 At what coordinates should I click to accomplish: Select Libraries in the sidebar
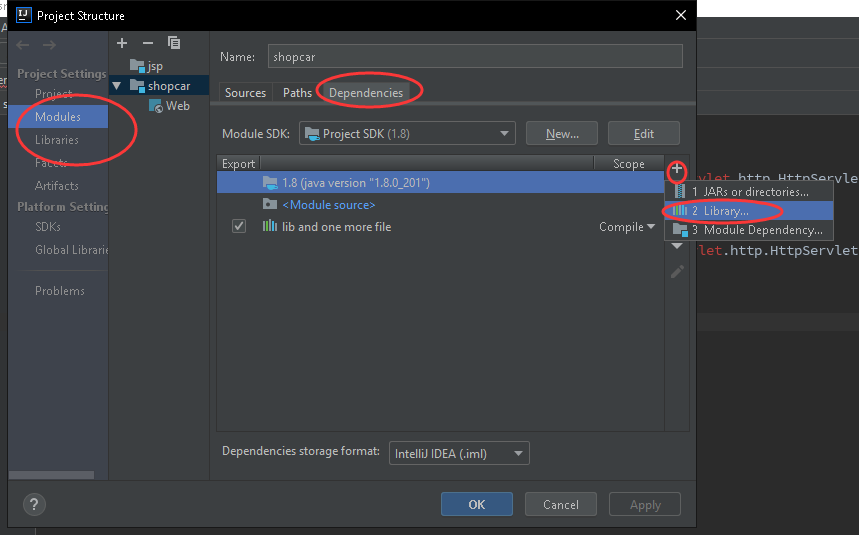57,140
